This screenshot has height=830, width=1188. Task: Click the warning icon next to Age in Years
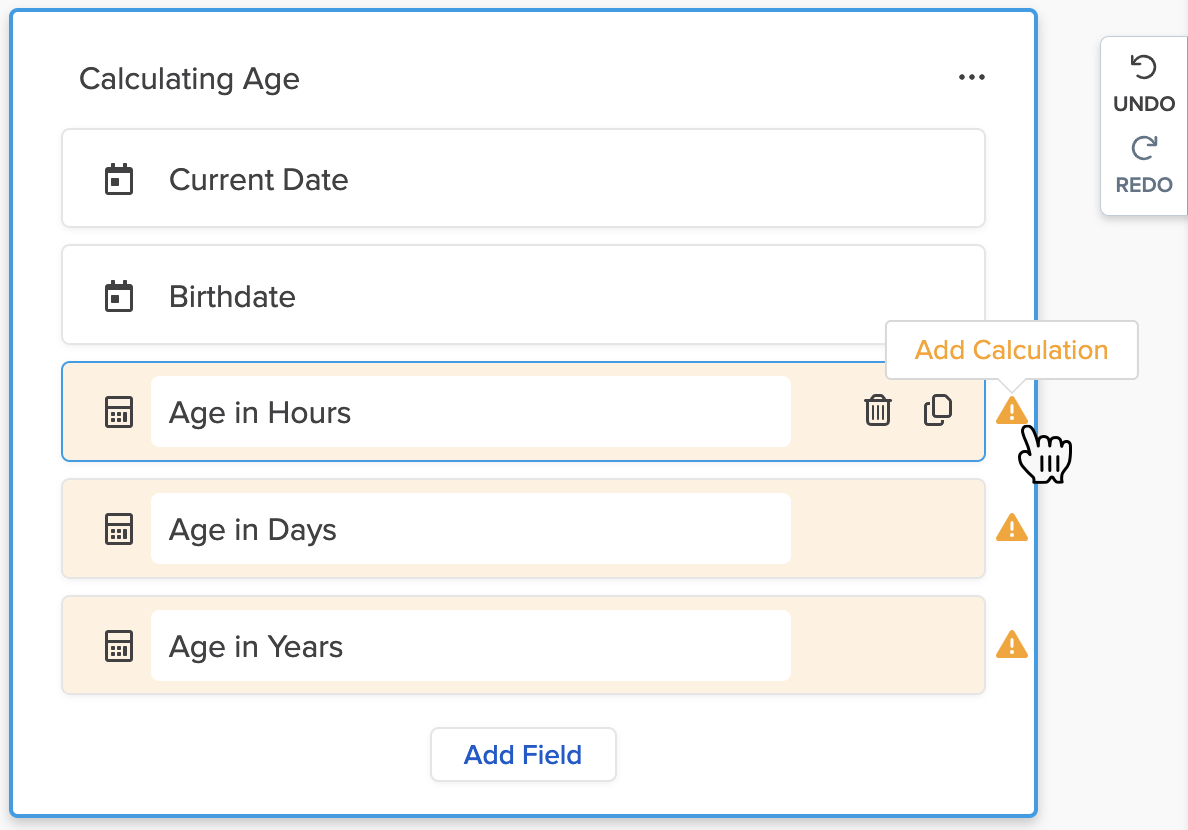tap(1011, 645)
